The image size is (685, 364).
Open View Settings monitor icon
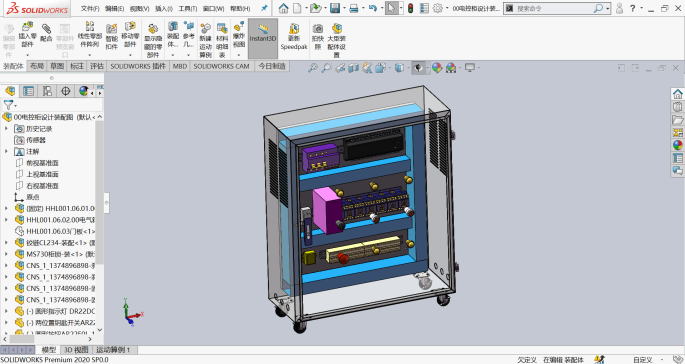tap(470, 68)
